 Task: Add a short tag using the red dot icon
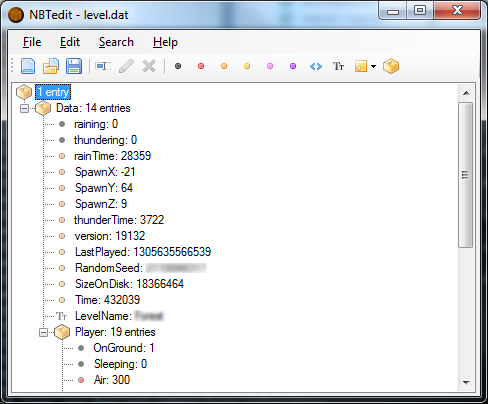pos(201,66)
